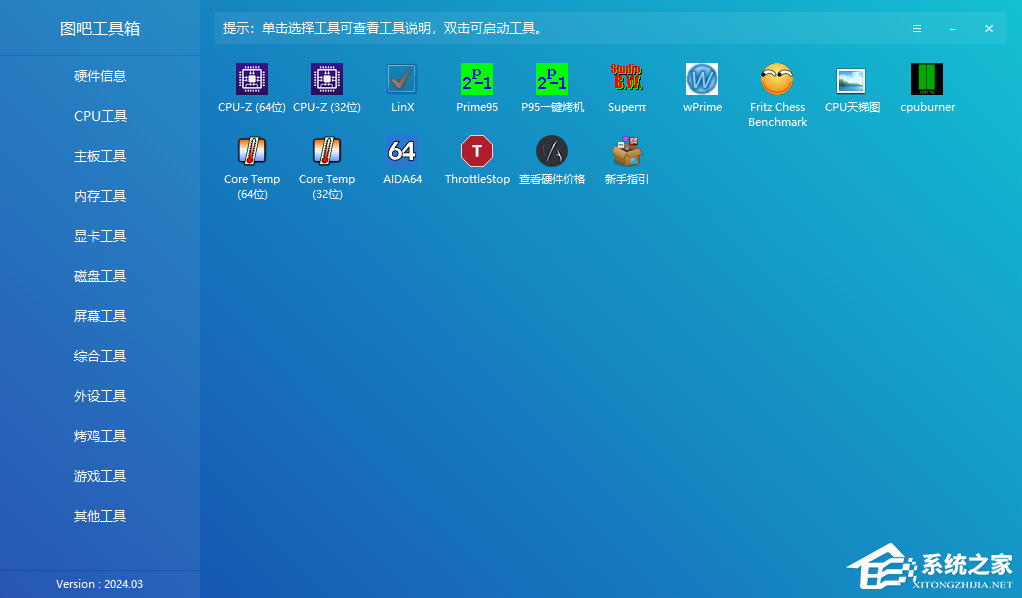
Task: Open the 新手指引 beginner guide
Action: (x=627, y=151)
